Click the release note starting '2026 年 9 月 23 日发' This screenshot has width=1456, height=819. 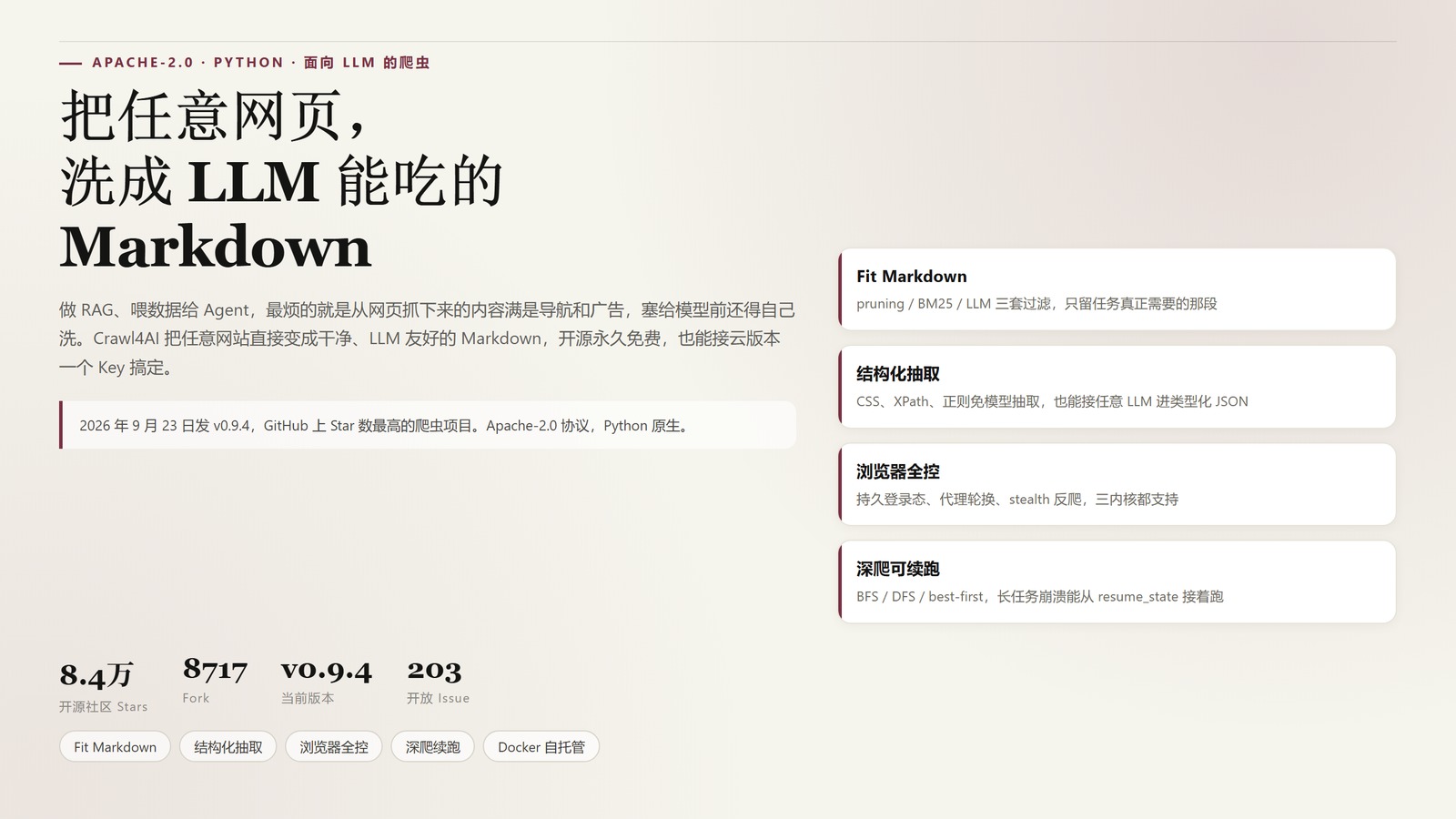coord(428,425)
